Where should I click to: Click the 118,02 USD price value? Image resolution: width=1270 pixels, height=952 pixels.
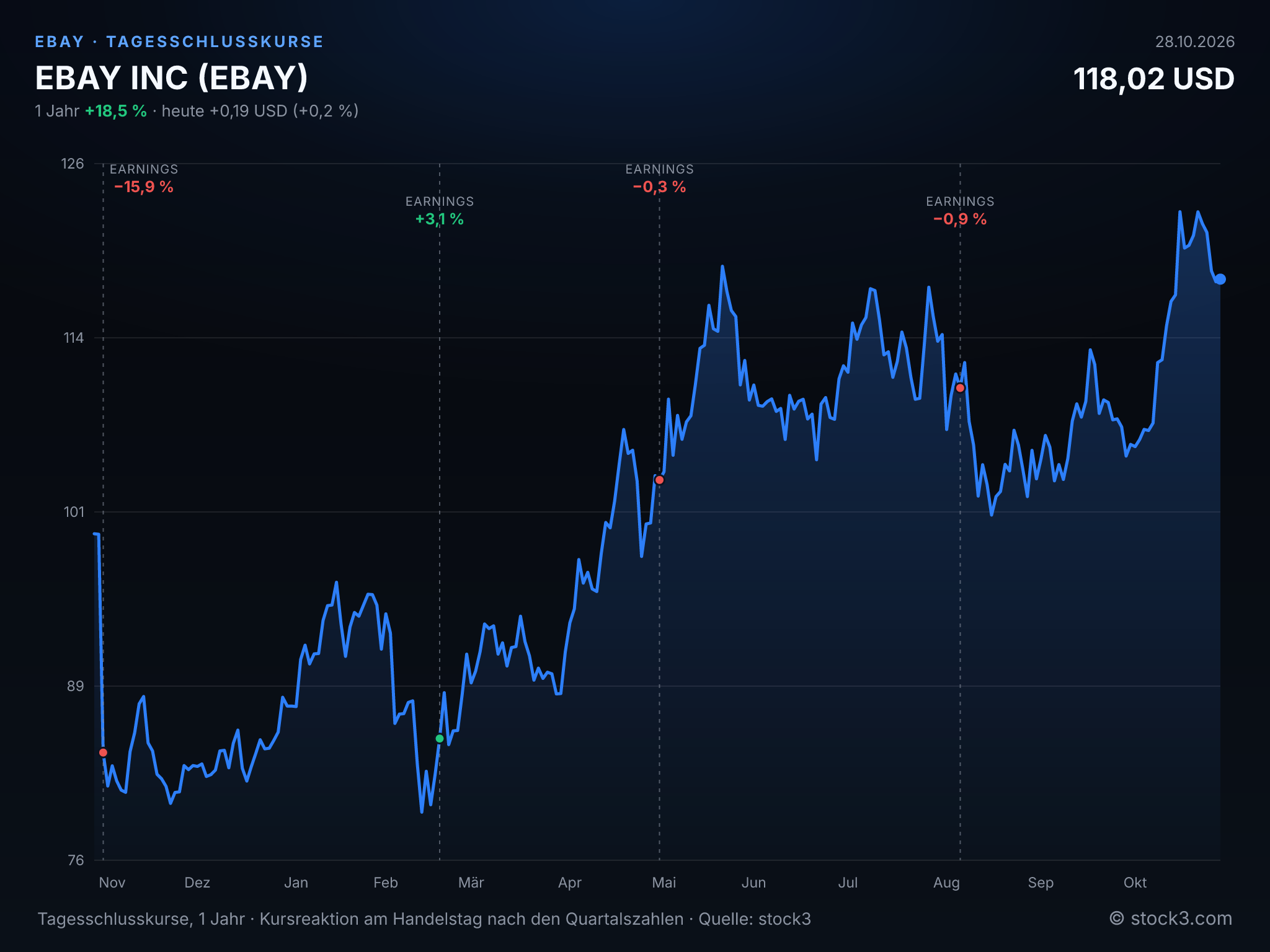pos(1154,79)
